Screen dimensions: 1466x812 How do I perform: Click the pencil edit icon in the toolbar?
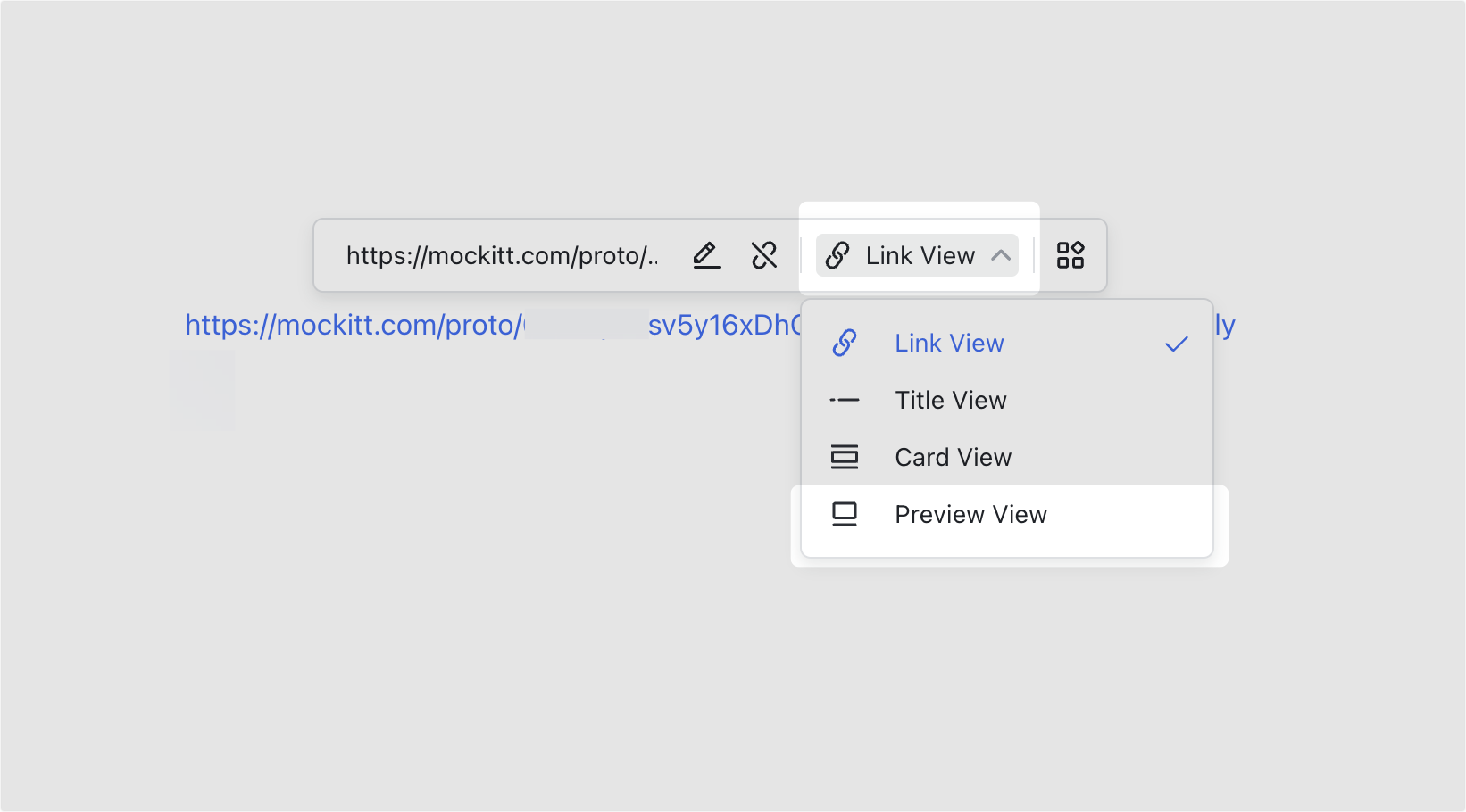705,255
